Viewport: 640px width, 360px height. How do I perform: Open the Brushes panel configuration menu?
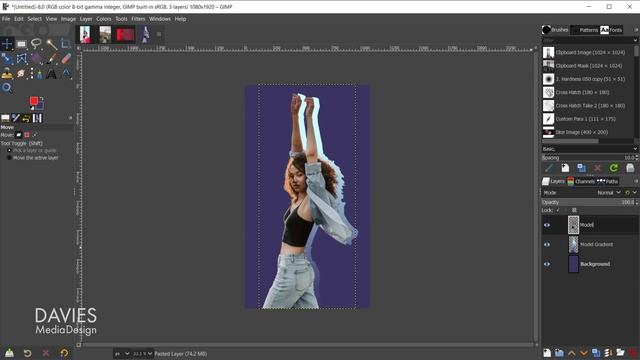point(636,30)
